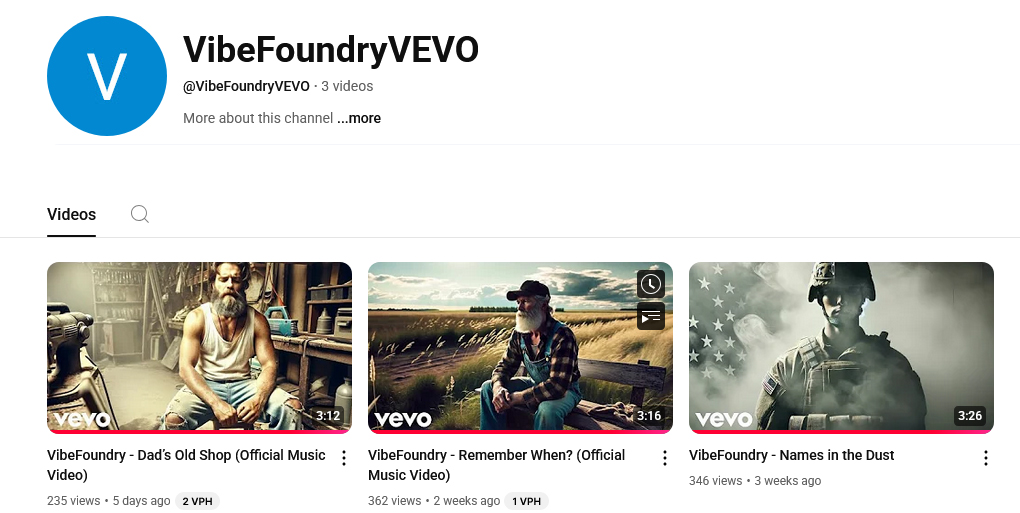Screen dimensions: 1020x513
Task: Click the VibeFoundryVEVO channel name heading
Action: coord(330,50)
